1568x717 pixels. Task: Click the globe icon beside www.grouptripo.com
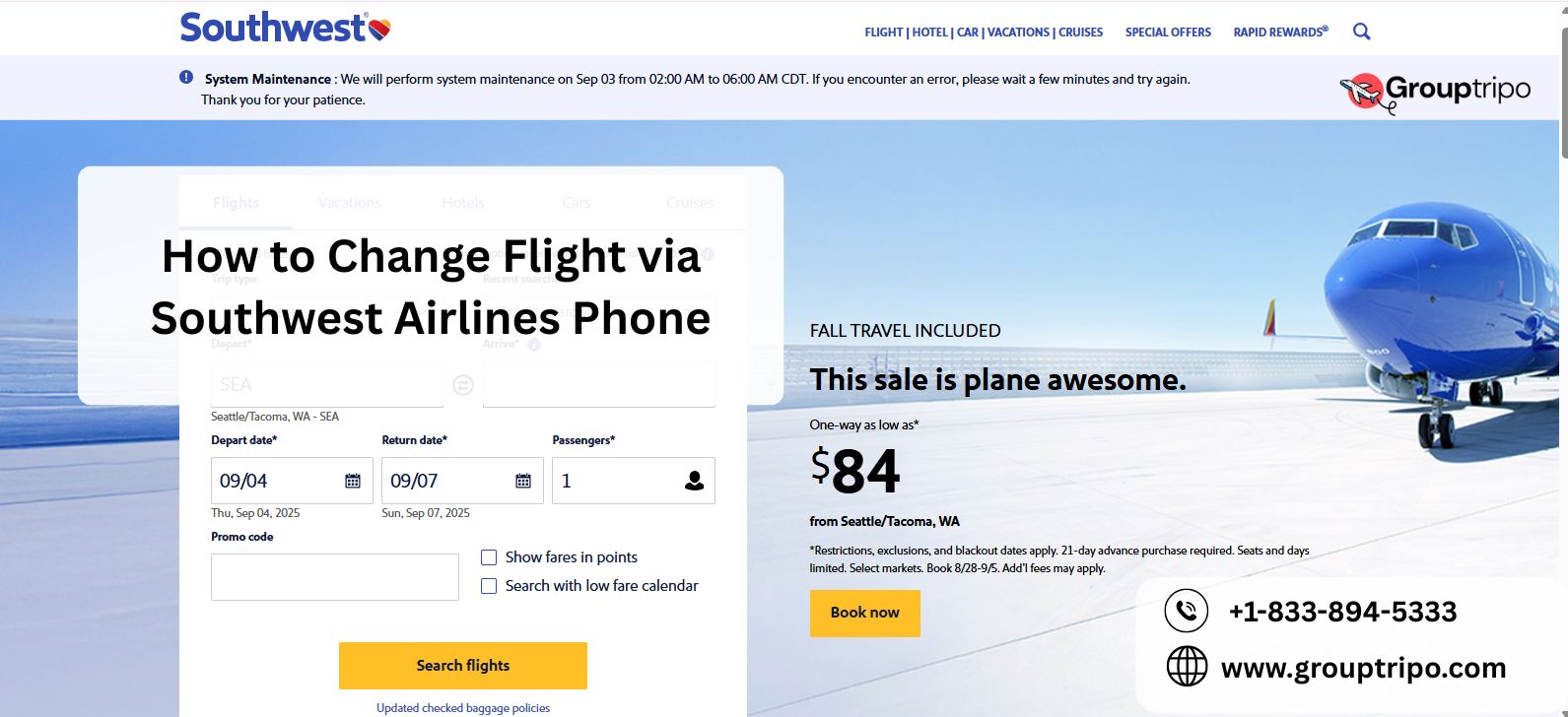tap(1188, 666)
